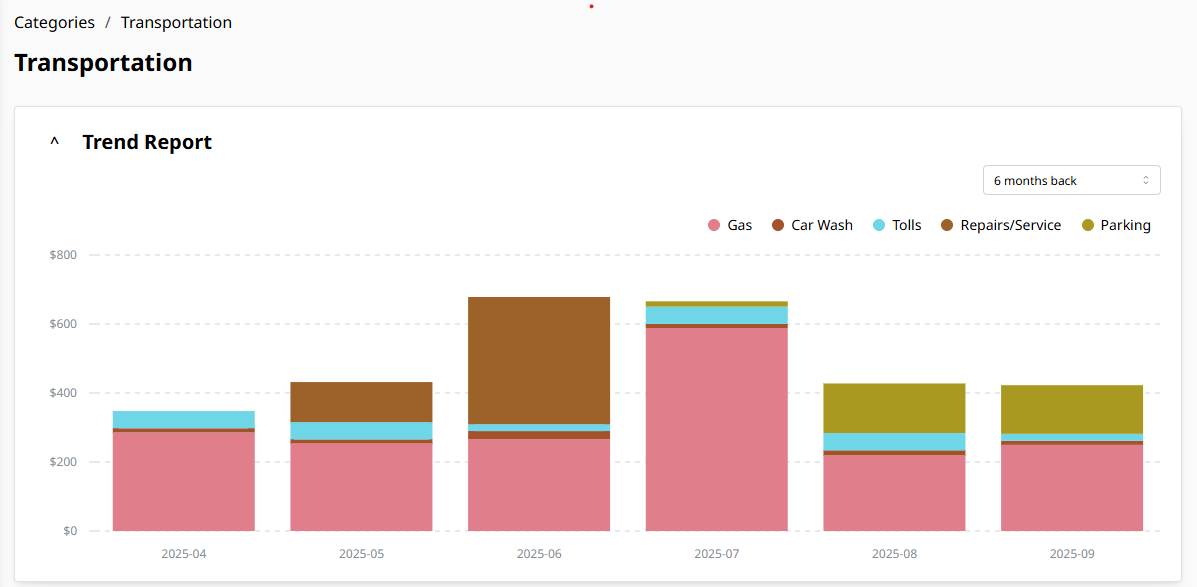
Task: Toggle the Gas legend pink dot
Action: pos(715,225)
